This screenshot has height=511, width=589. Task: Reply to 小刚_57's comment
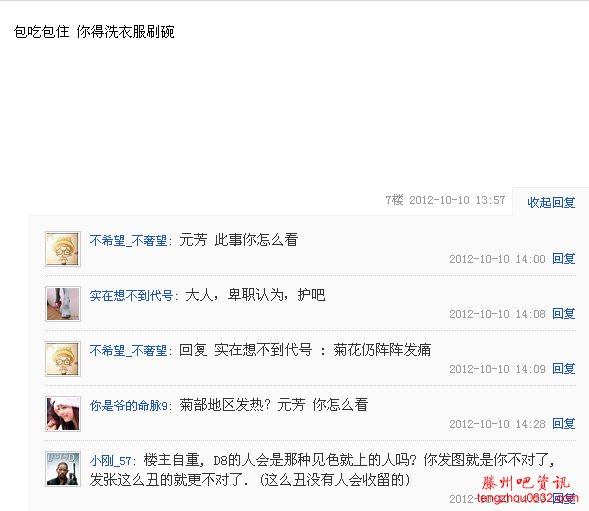563,498
